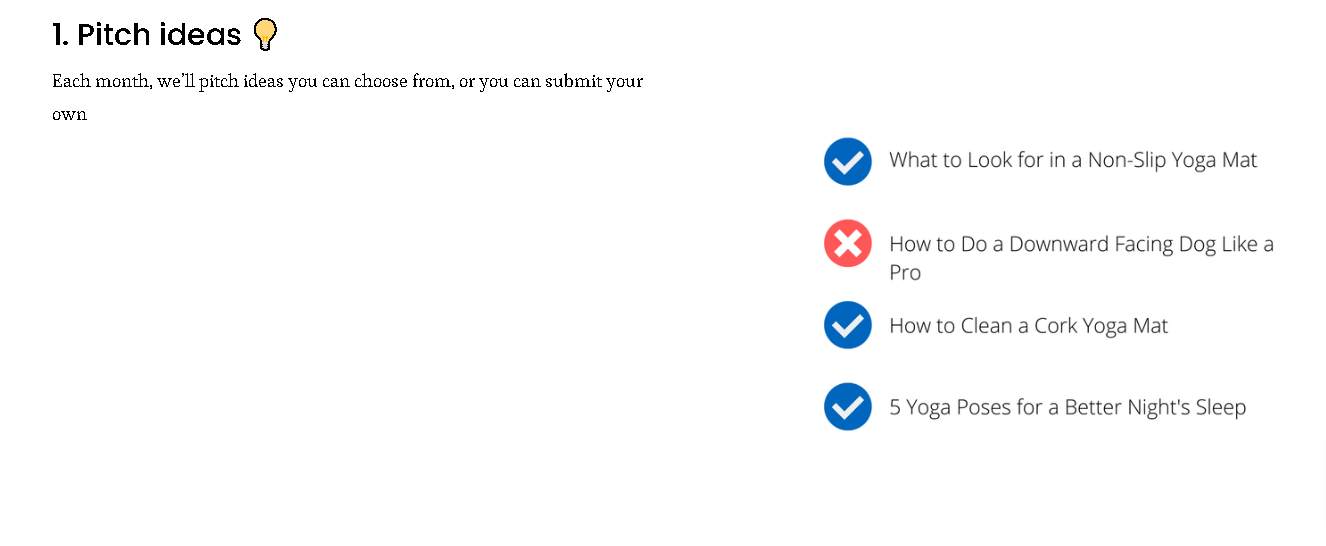This screenshot has width=1326, height=546.
Task: Click the word 'Pro' under Downward Facing Dog
Action: coord(905,273)
